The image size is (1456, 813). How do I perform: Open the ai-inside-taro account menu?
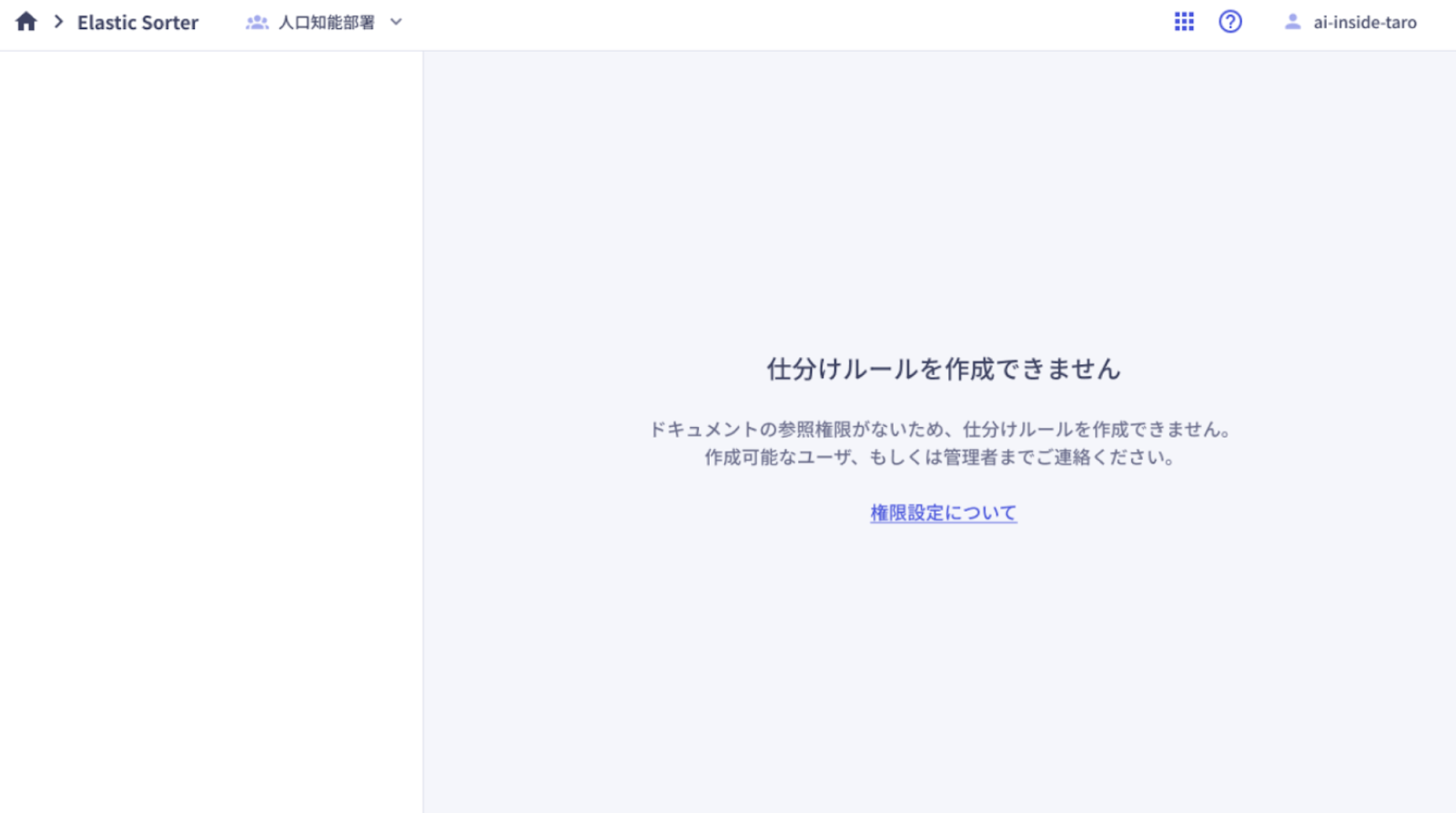coord(1364,23)
